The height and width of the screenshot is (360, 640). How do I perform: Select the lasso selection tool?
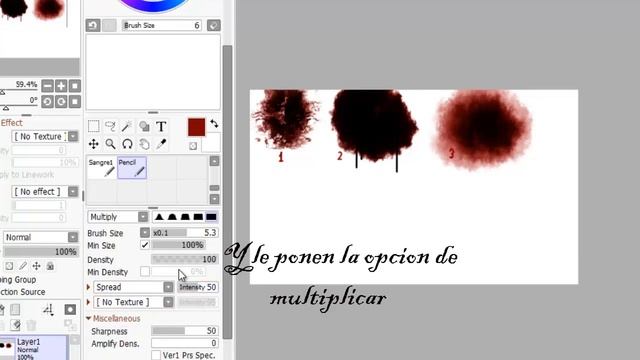(110, 127)
